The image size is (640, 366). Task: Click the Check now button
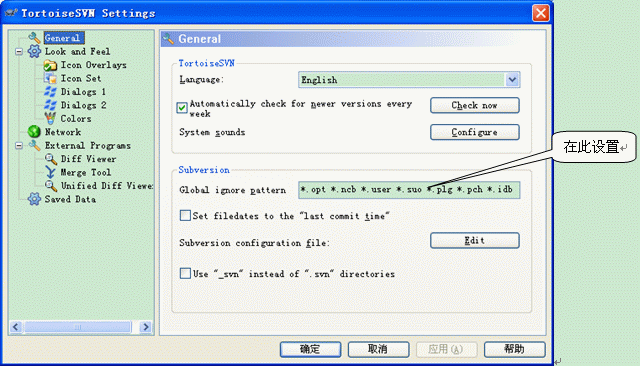point(474,105)
